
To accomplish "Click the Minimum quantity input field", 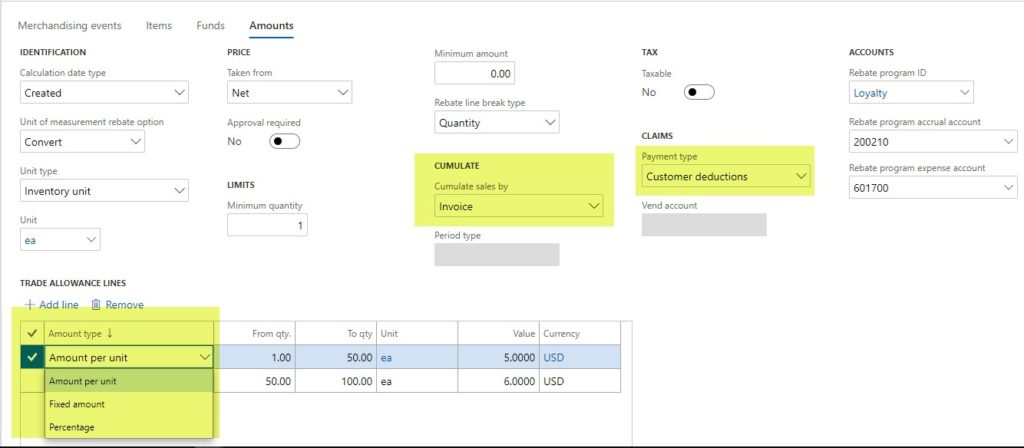I will 267,225.
